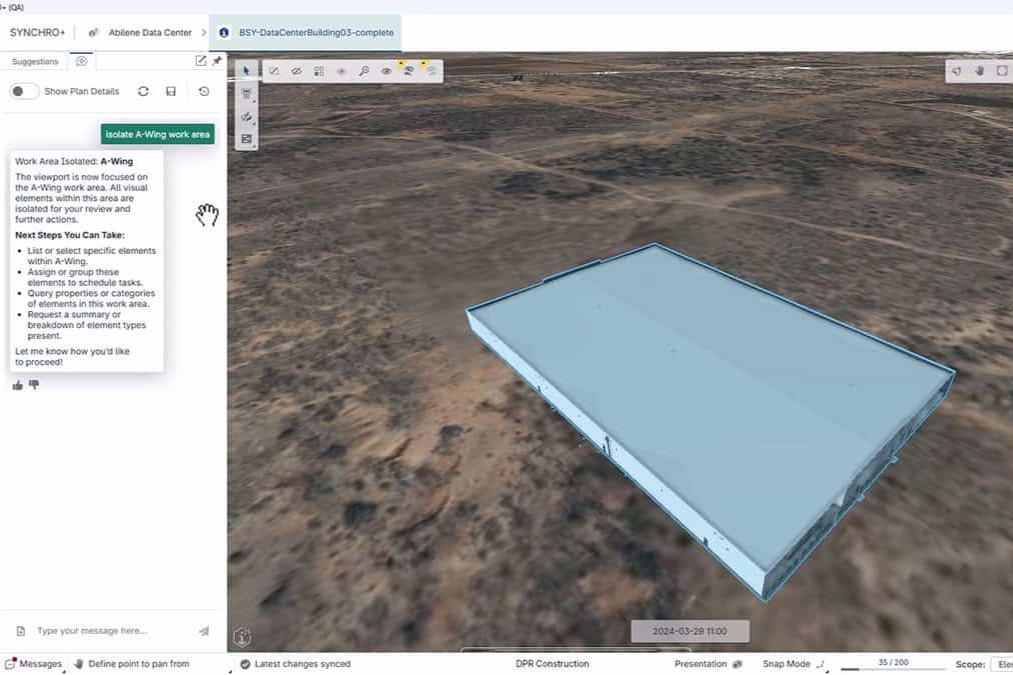Click the thumbs up feedback icon
Viewport: 1013px width, 675px height.
pos(18,385)
